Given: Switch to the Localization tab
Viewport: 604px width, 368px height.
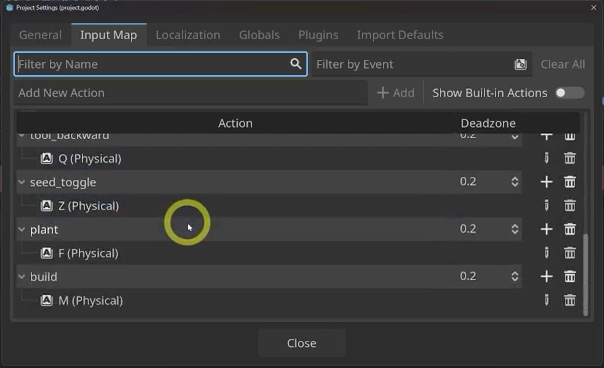Looking at the screenshot, I should tap(188, 35).
